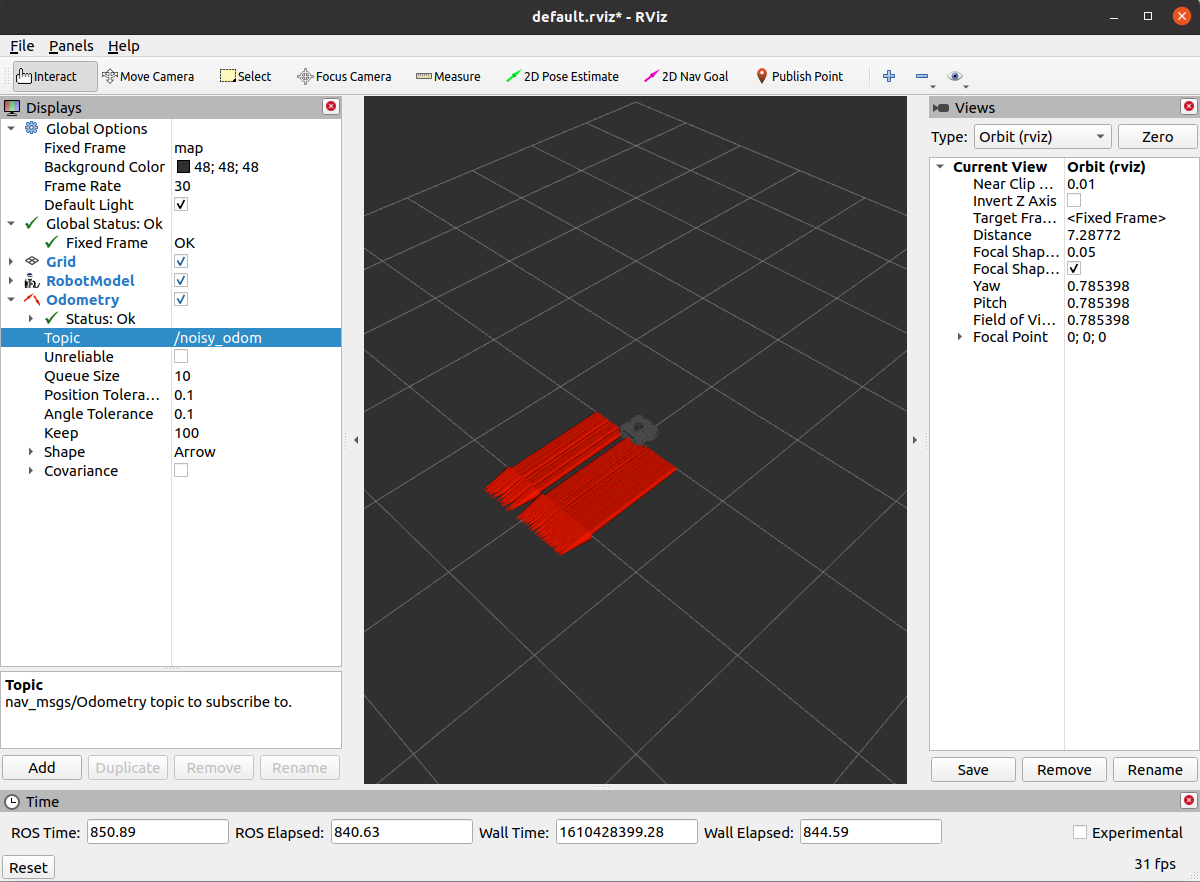
Task: Close the Views panel
Action: coord(1189,107)
